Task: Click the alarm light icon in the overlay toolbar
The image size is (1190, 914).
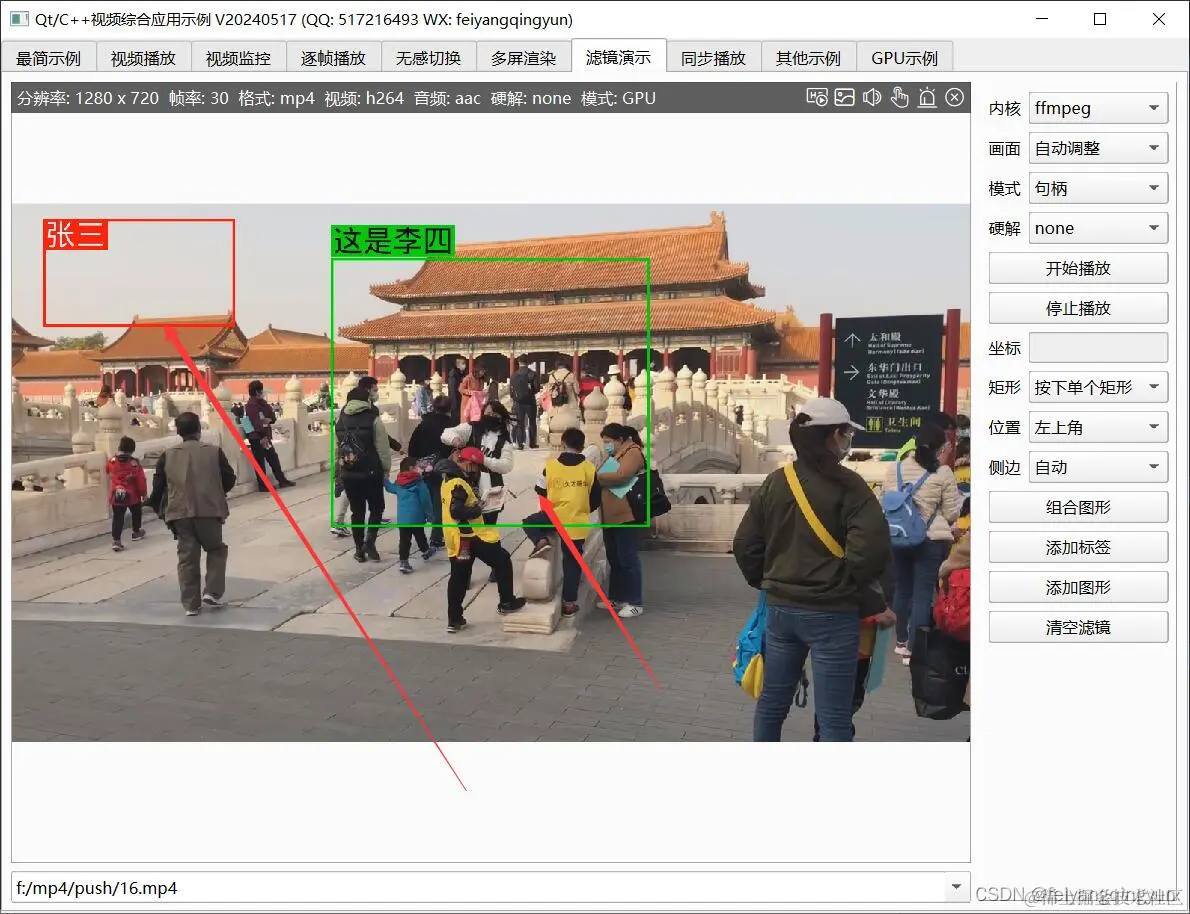Action: coord(927,97)
